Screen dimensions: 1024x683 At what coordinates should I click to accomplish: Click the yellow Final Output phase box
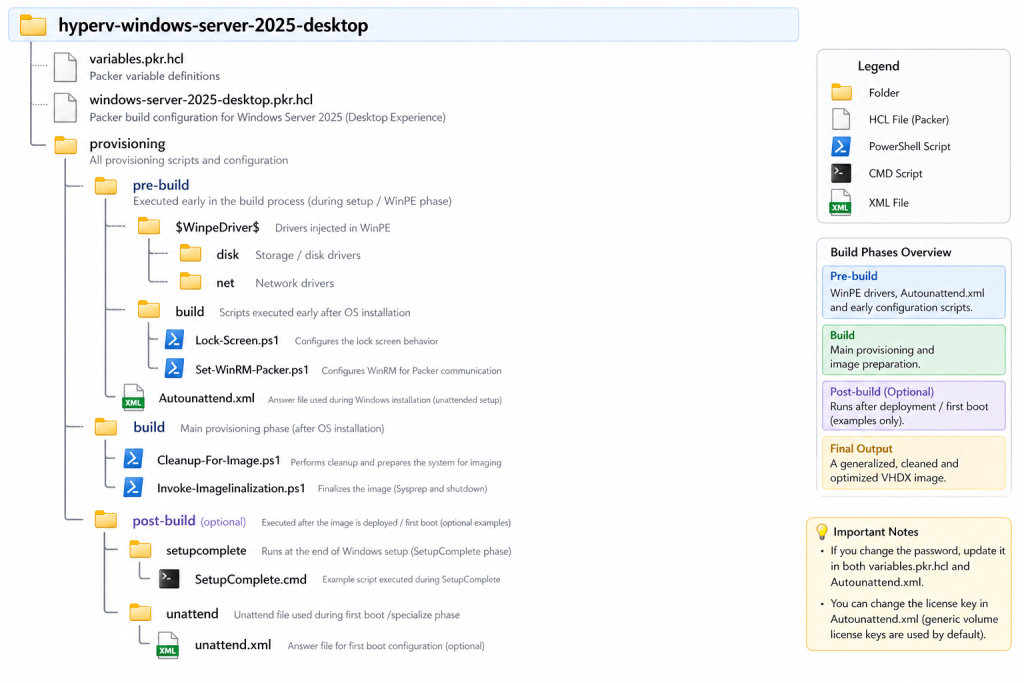coord(913,463)
